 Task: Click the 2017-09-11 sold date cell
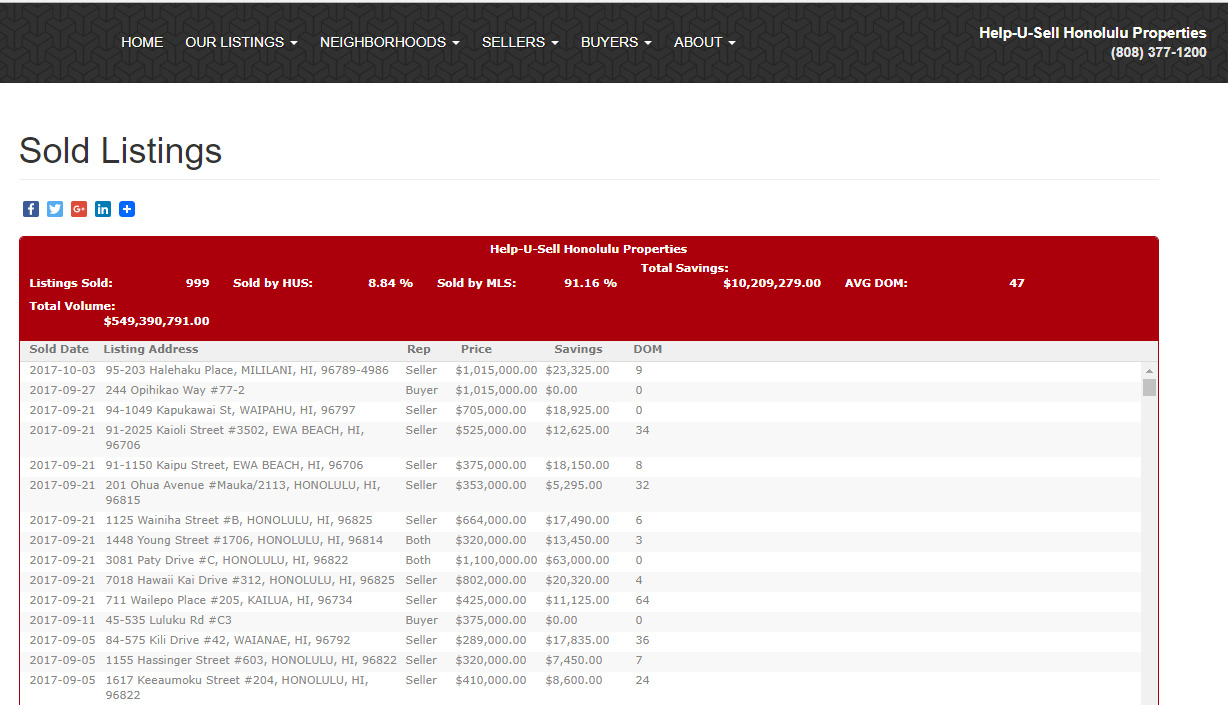pyautogui.click(x=62, y=620)
